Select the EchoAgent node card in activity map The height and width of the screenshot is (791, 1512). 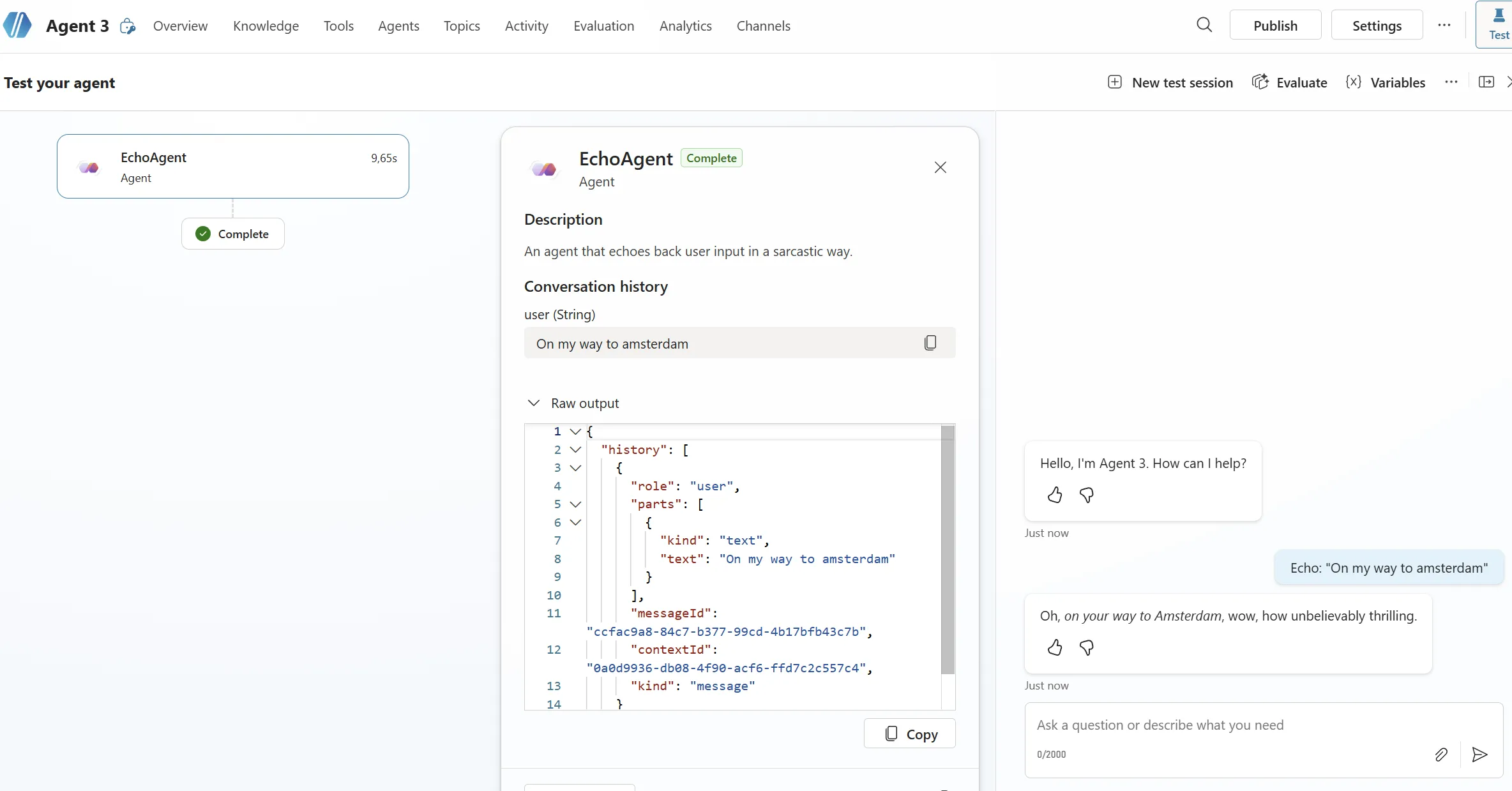pyautogui.click(x=232, y=166)
